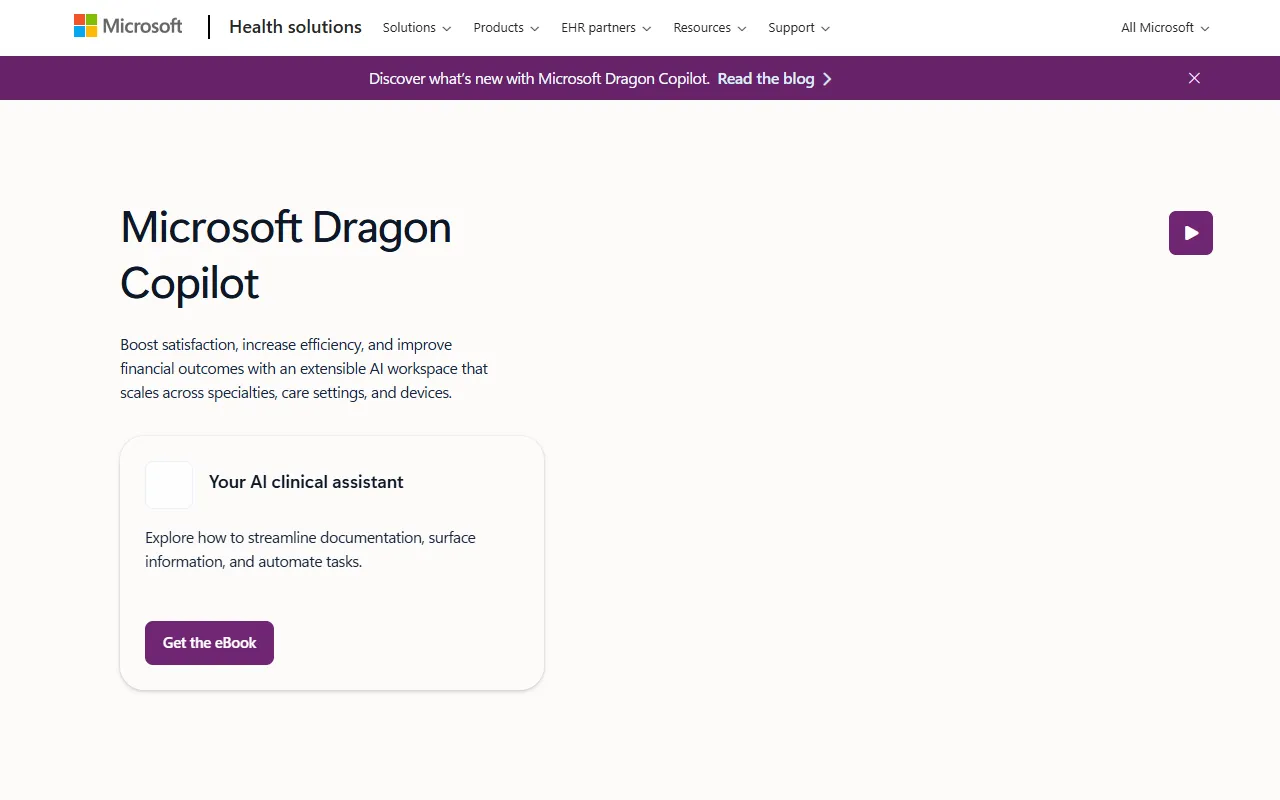Click the Boost satisfaction description paragraph

304,369
